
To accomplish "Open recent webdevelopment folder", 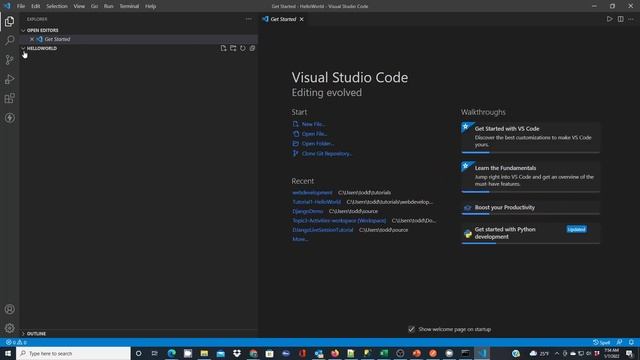I will coord(312,192).
